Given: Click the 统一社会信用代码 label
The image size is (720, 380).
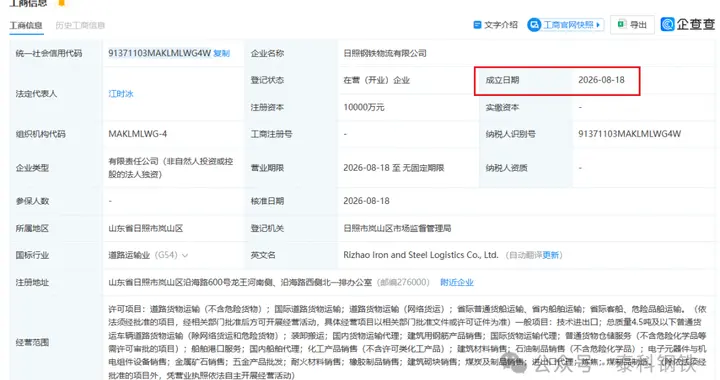Looking at the screenshot, I should [x=49, y=53].
